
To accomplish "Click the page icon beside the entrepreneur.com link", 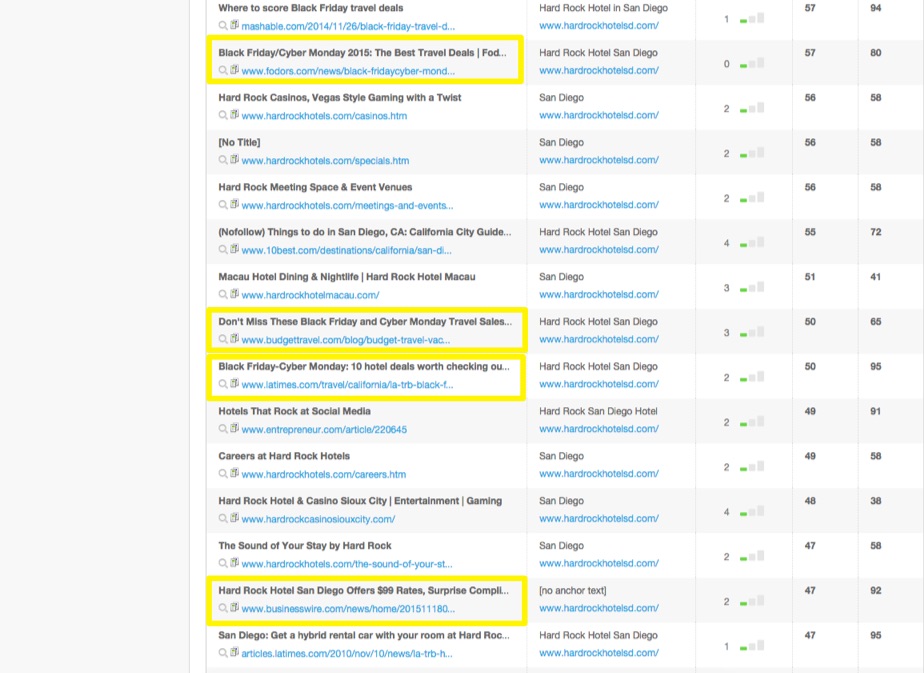I will point(235,428).
